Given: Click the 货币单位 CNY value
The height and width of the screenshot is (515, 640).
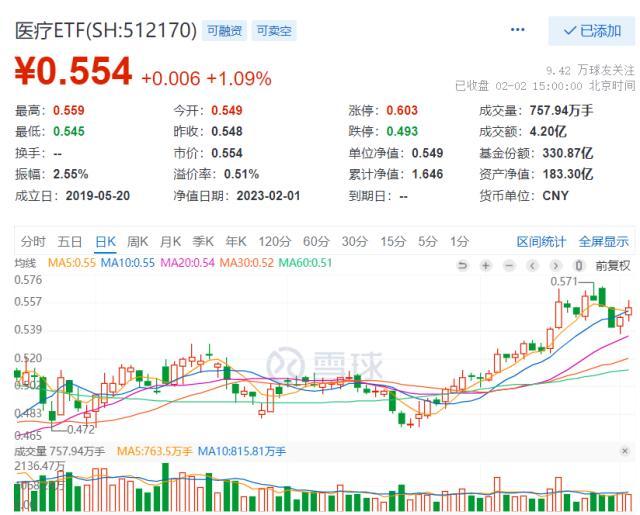Looking at the screenshot, I should [x=556, y=196].
